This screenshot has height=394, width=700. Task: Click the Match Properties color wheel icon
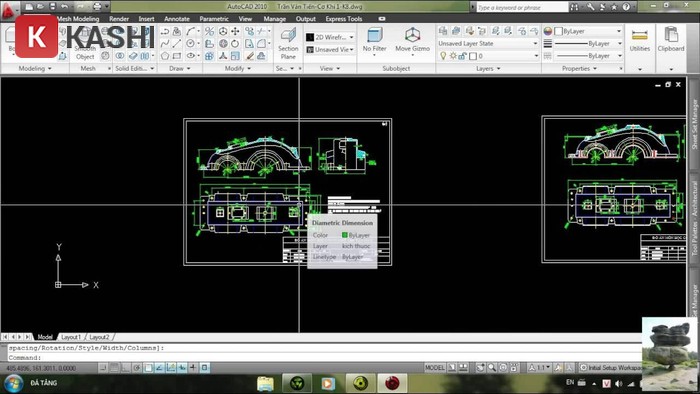point(548,31)
